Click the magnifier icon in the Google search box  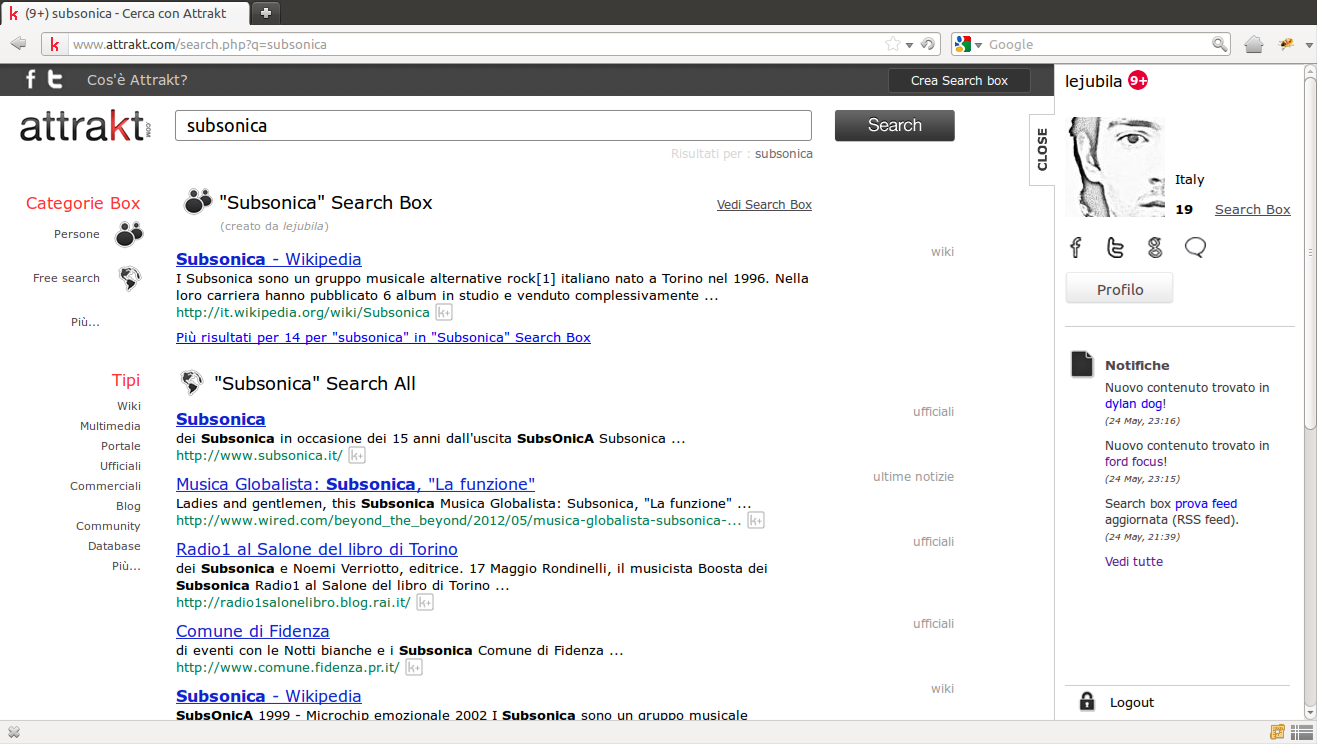(1219, 44)
